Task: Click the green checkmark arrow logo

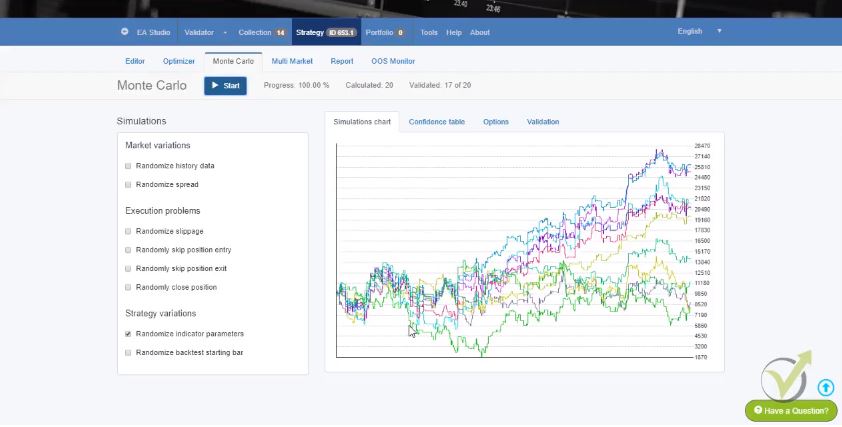Action: click(x=785, y=377)
